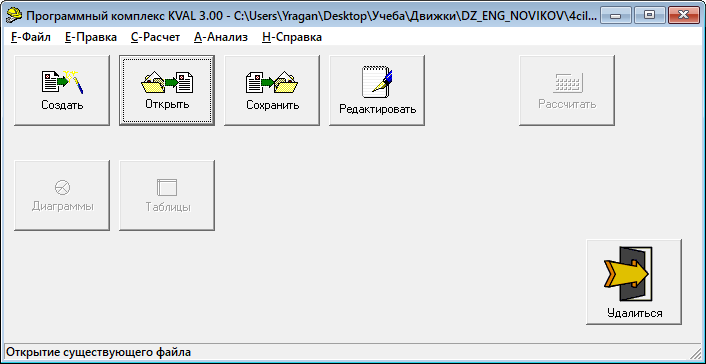706x364 pixels.
Task: Open the H-Справка help menu
Action: [x=292, y=37]
